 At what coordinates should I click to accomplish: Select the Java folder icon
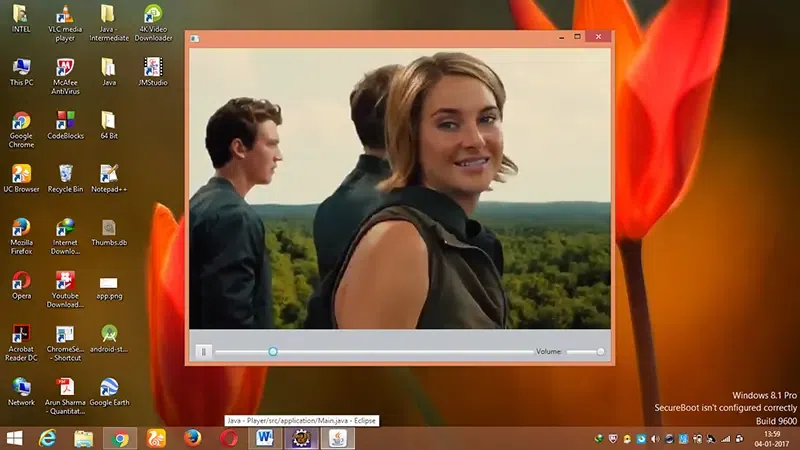pos(109,72)
